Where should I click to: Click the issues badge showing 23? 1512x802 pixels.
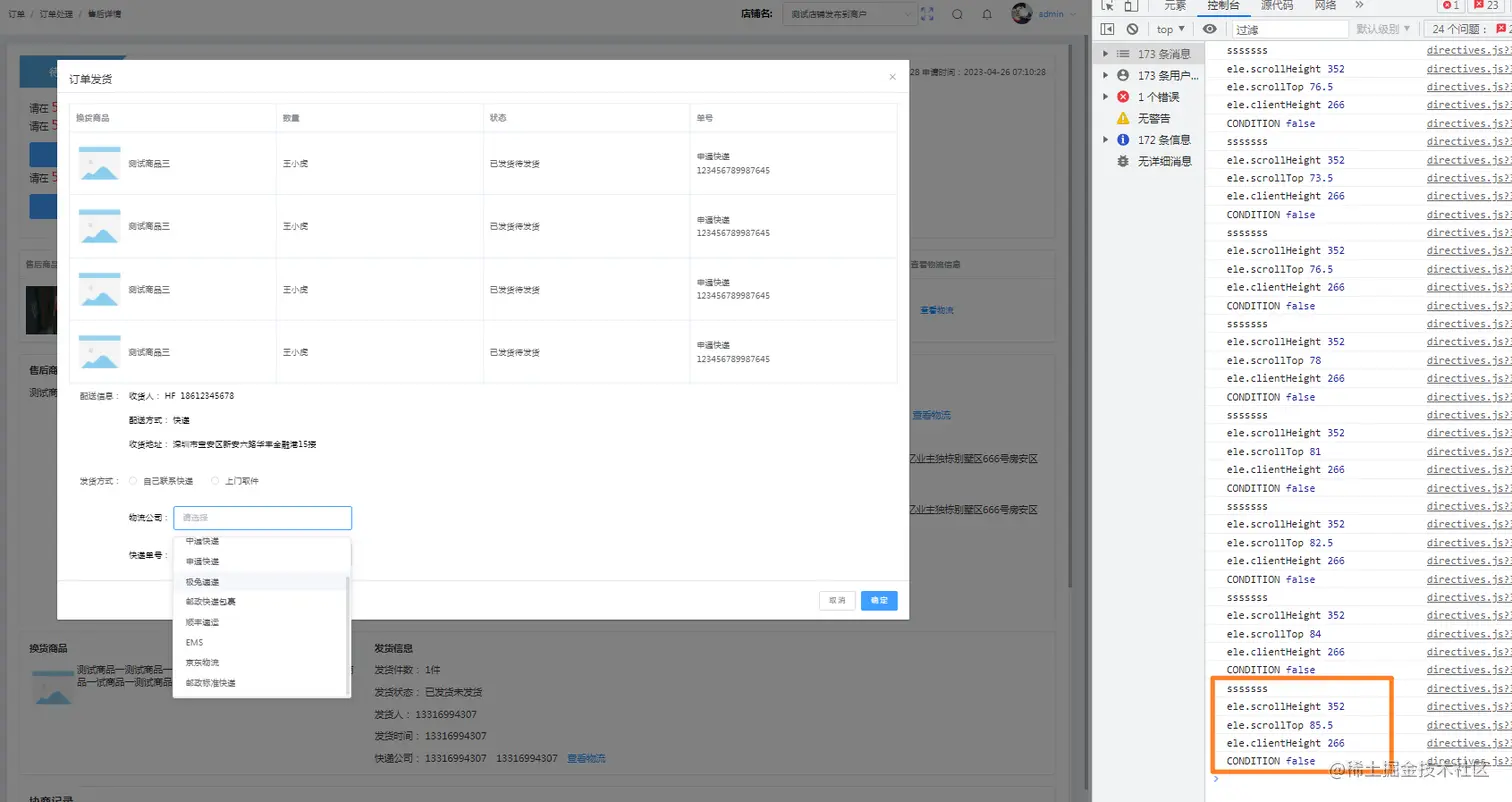(1486, 5)
